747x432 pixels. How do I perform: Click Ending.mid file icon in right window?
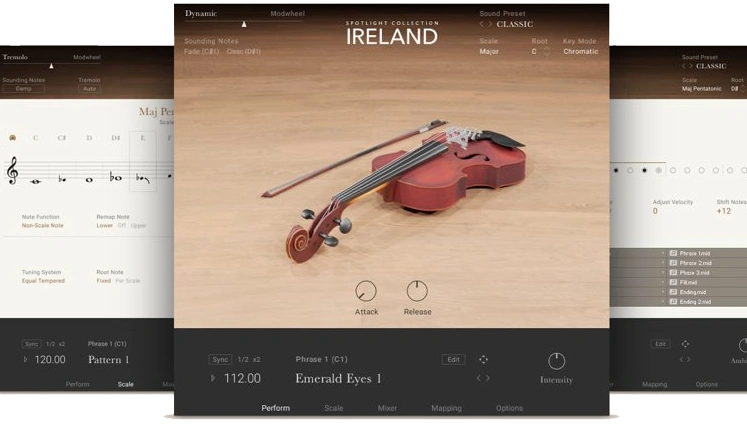(x=673, y=292)
